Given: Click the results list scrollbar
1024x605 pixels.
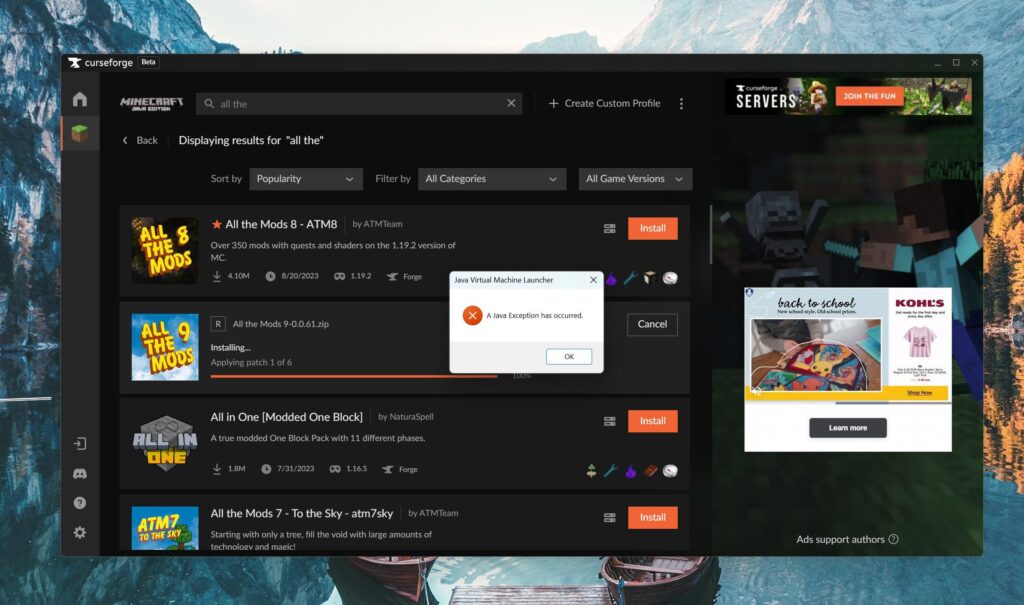Looking at the screenshot, I should [x=711, y=235].
